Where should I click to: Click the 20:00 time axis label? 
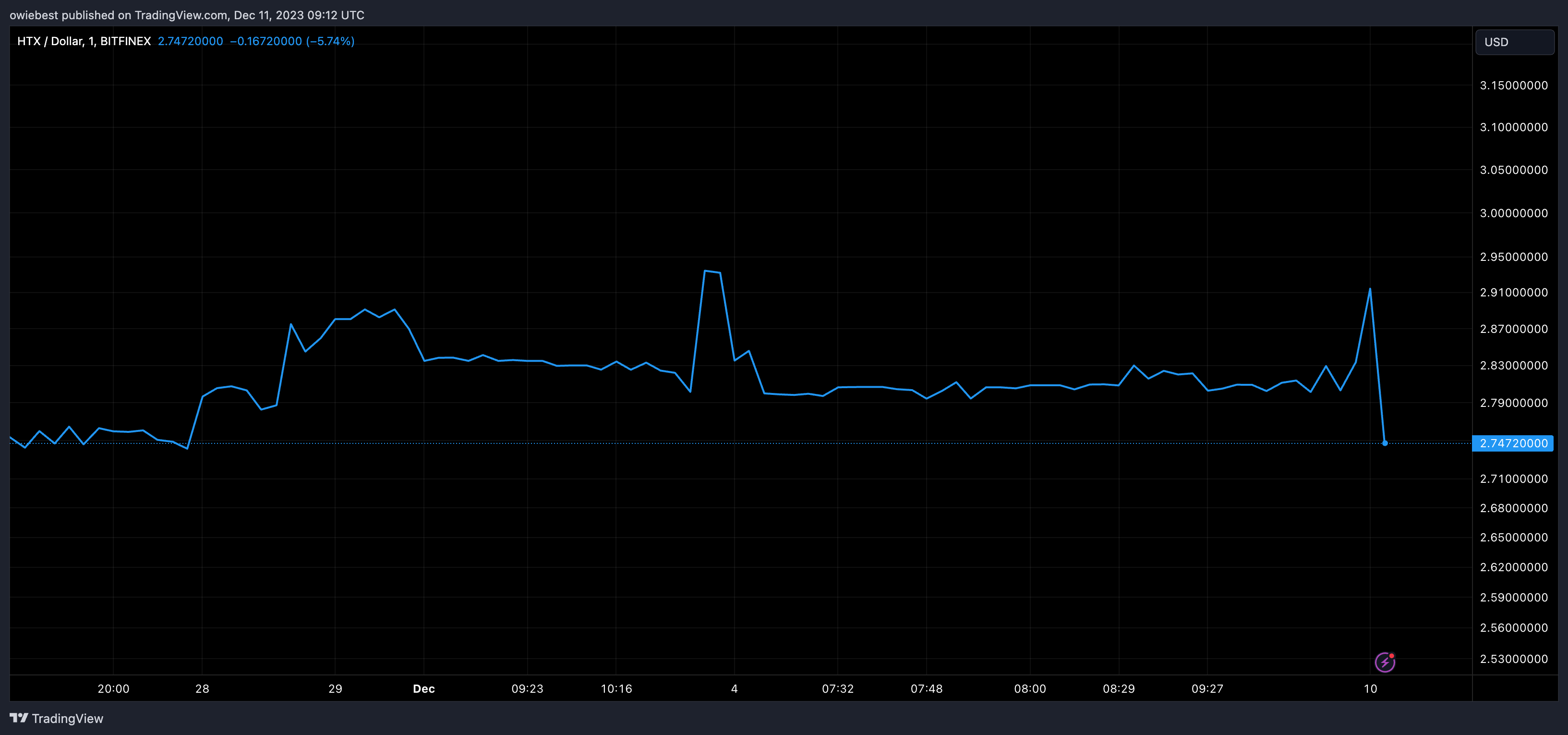click(113, 689)
